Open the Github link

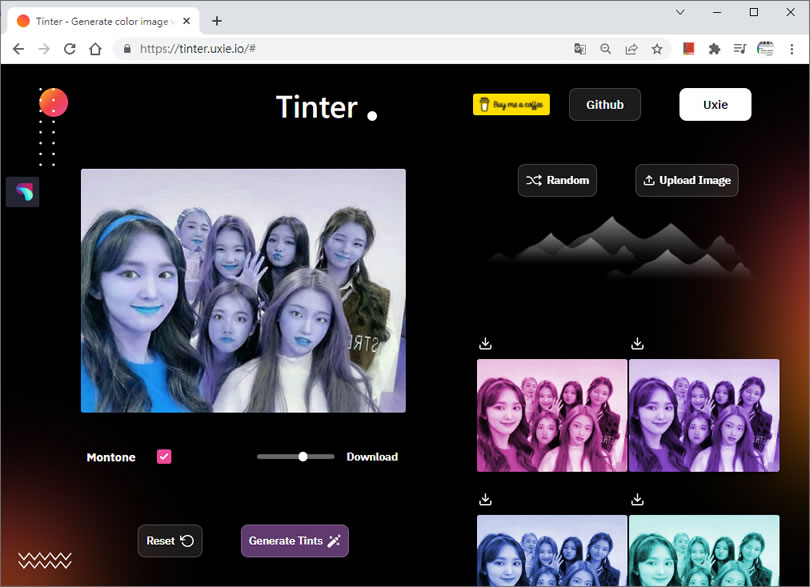coord(605,104)
